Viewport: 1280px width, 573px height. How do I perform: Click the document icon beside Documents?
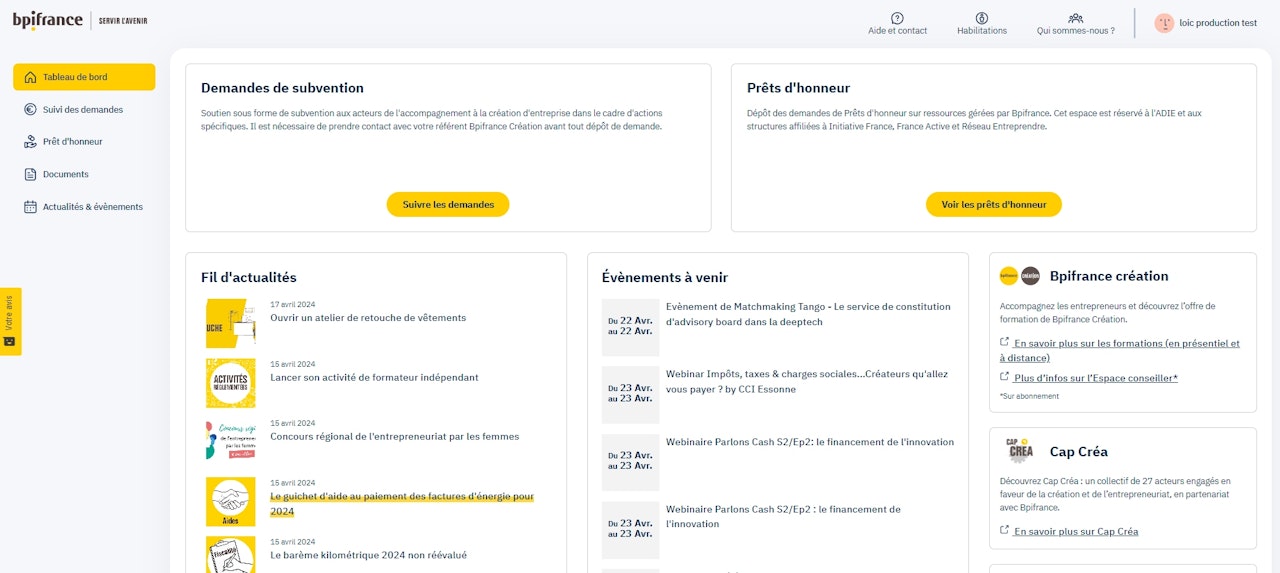pyautogui.click(x=30, y=174)
